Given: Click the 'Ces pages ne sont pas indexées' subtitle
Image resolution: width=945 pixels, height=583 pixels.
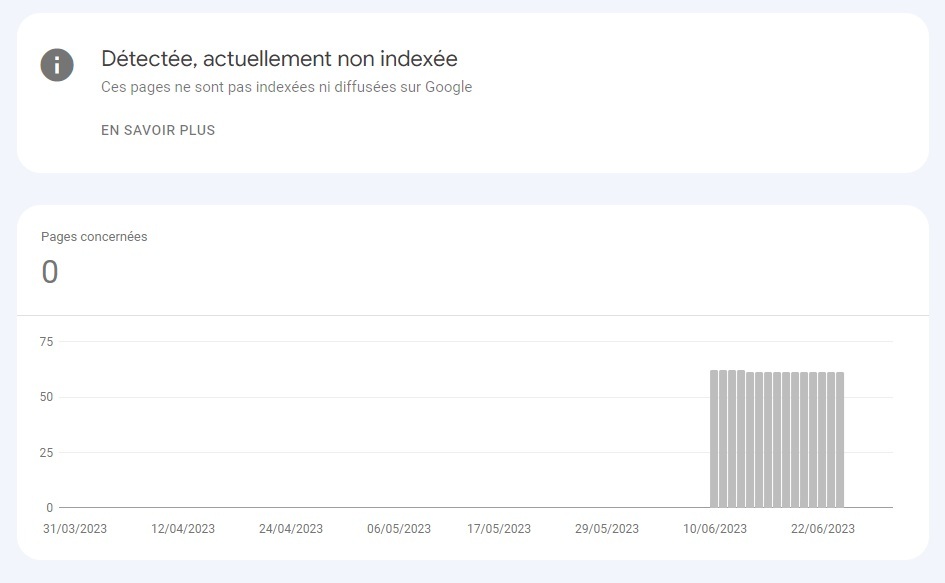Looking at the screenshot, I should tap(286, 87).
